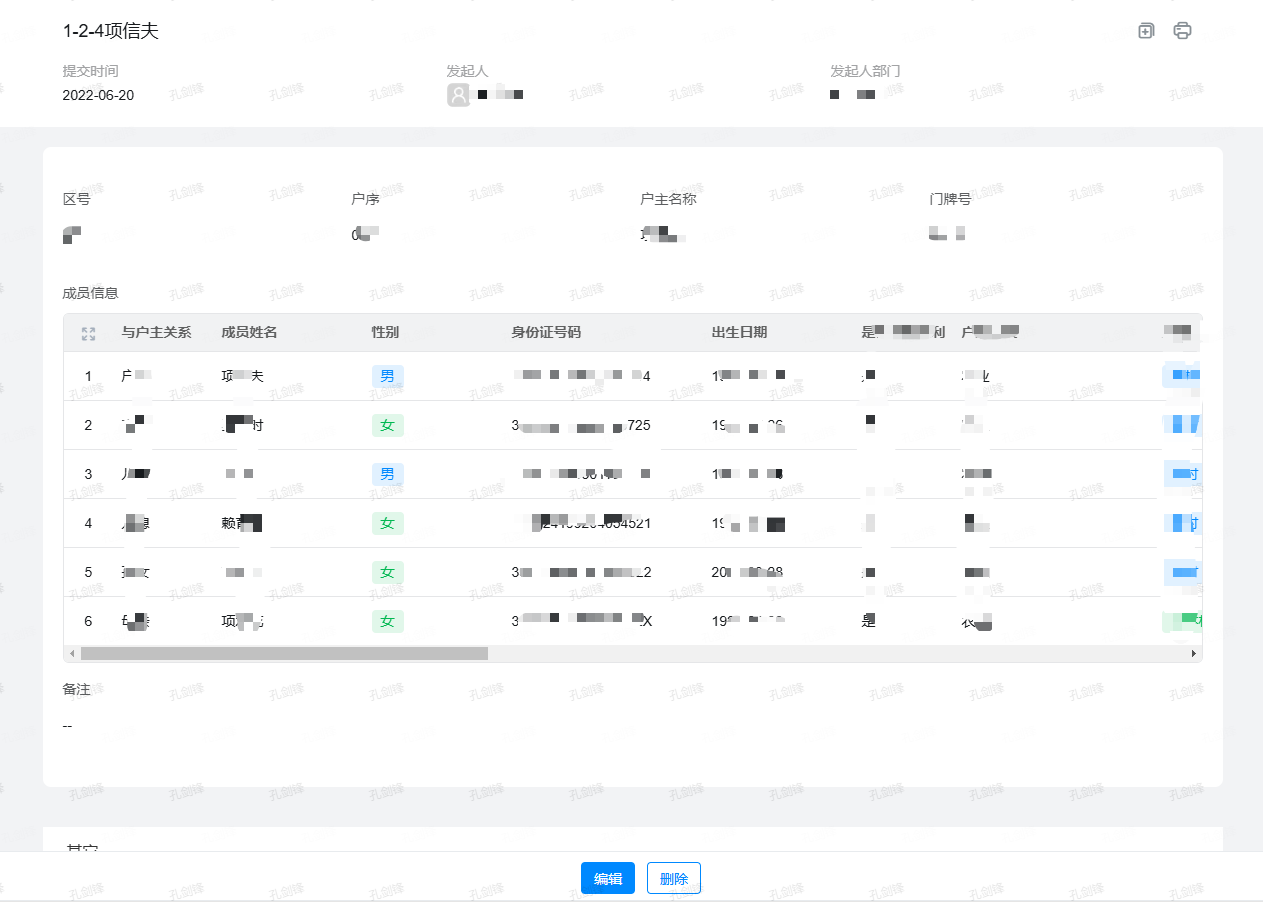Click the 区号 field label
1263x902 pixels.
pyautogui.click(x=76, y=199)
